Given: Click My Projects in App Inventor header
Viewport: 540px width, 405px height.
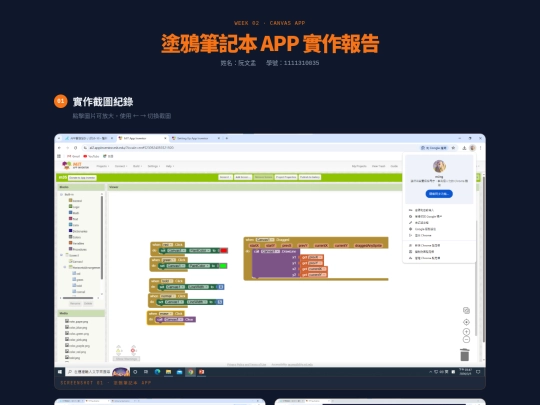Looking at the screenshot, I should (x=359, y=166).
